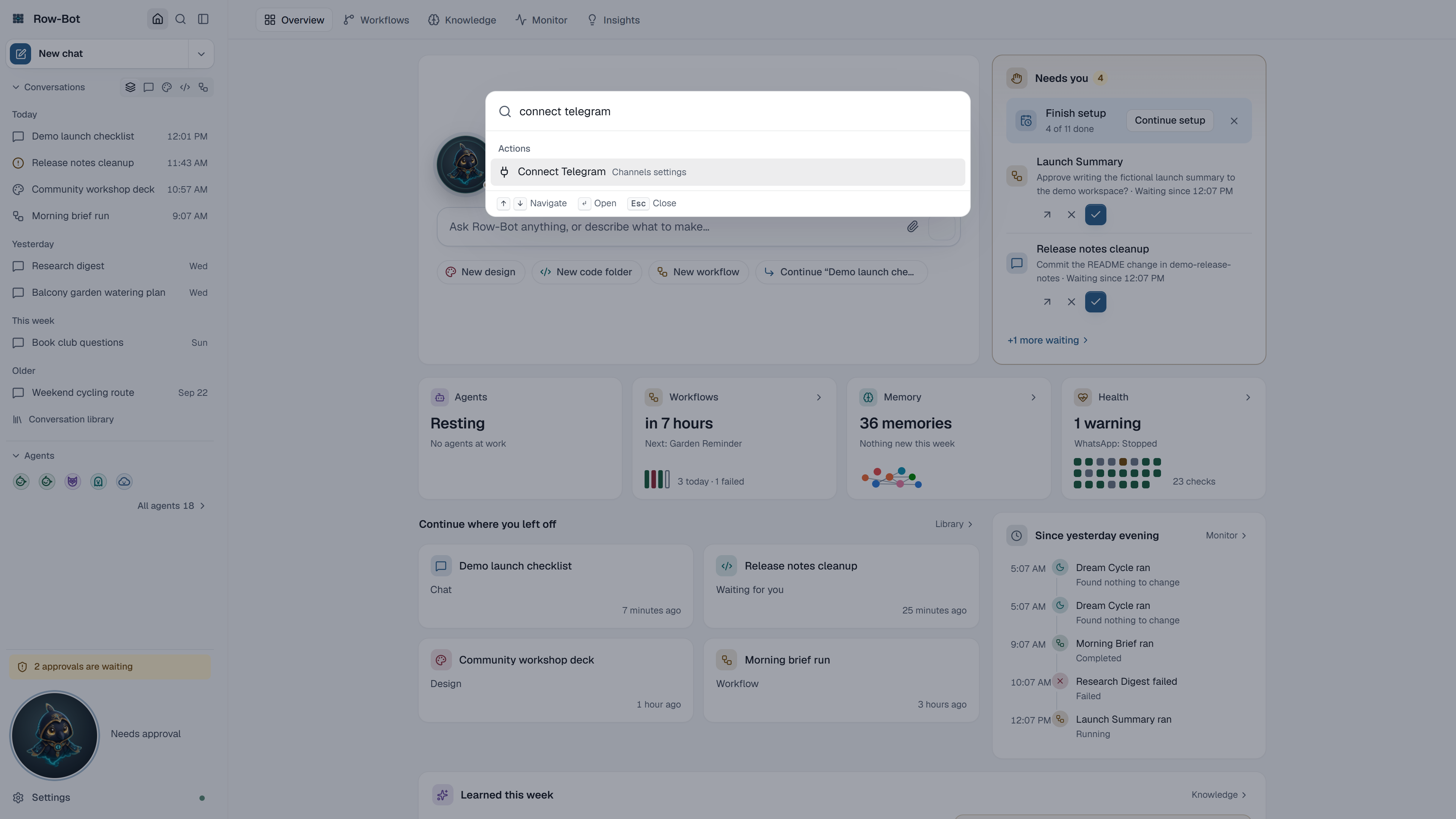
Task: Collapse the Agents section in sidebar
Action: click(33, 455)
